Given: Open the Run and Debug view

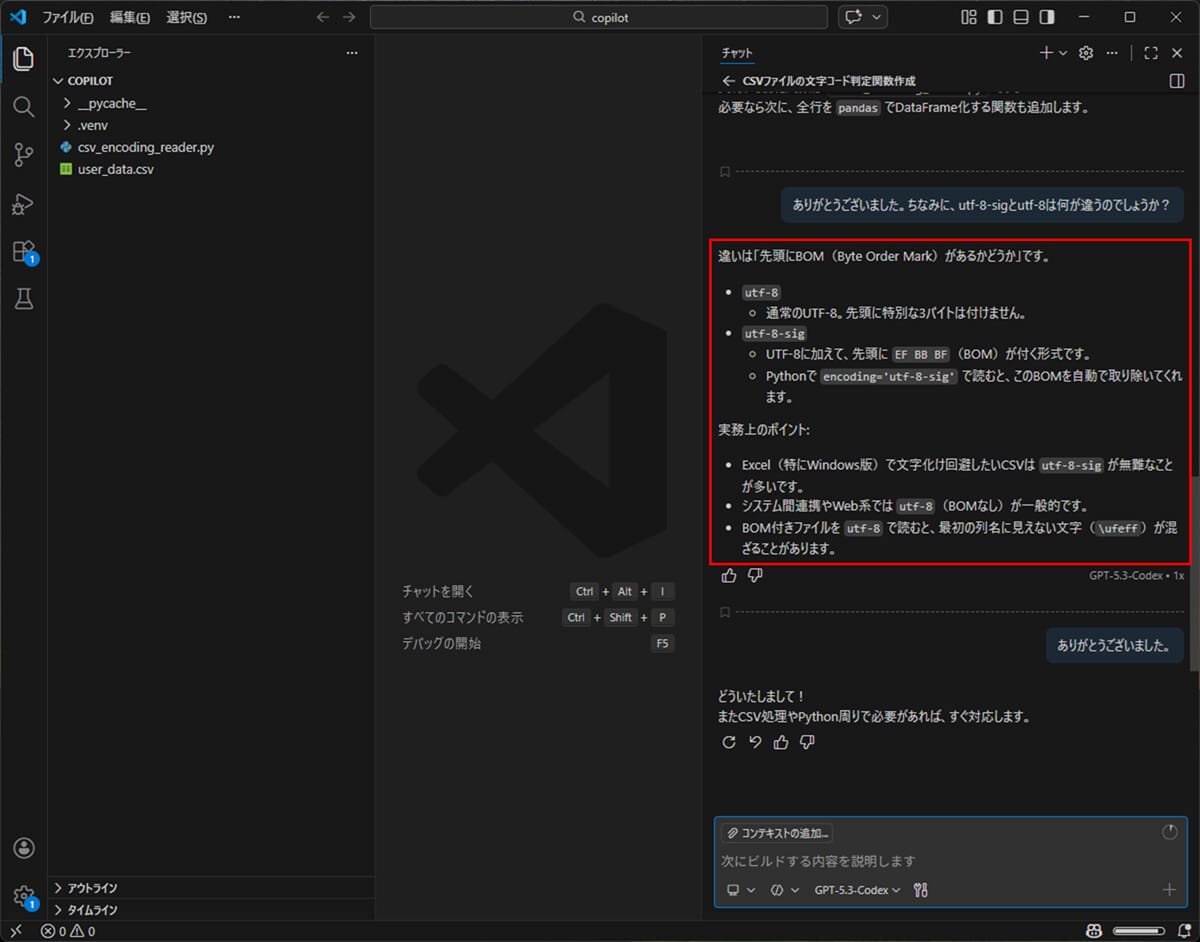Looking at the screenshot, I should pyautogui.click(x=23, y=203).
